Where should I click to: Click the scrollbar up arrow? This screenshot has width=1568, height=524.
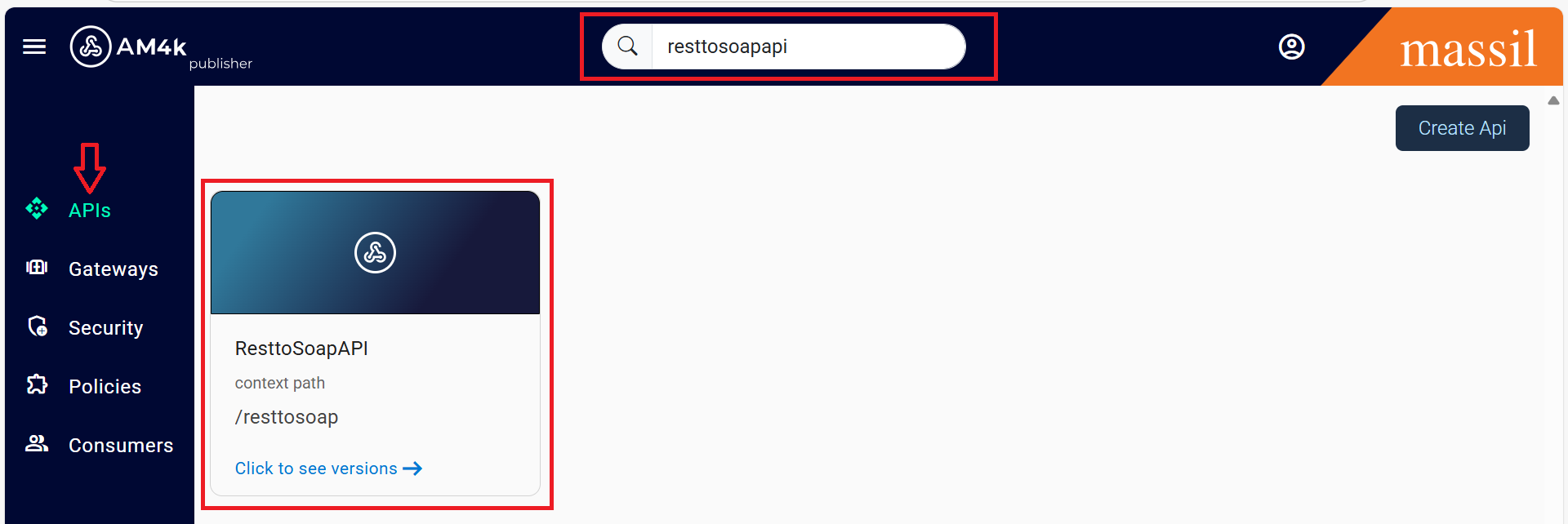(x=1553, y=100)
